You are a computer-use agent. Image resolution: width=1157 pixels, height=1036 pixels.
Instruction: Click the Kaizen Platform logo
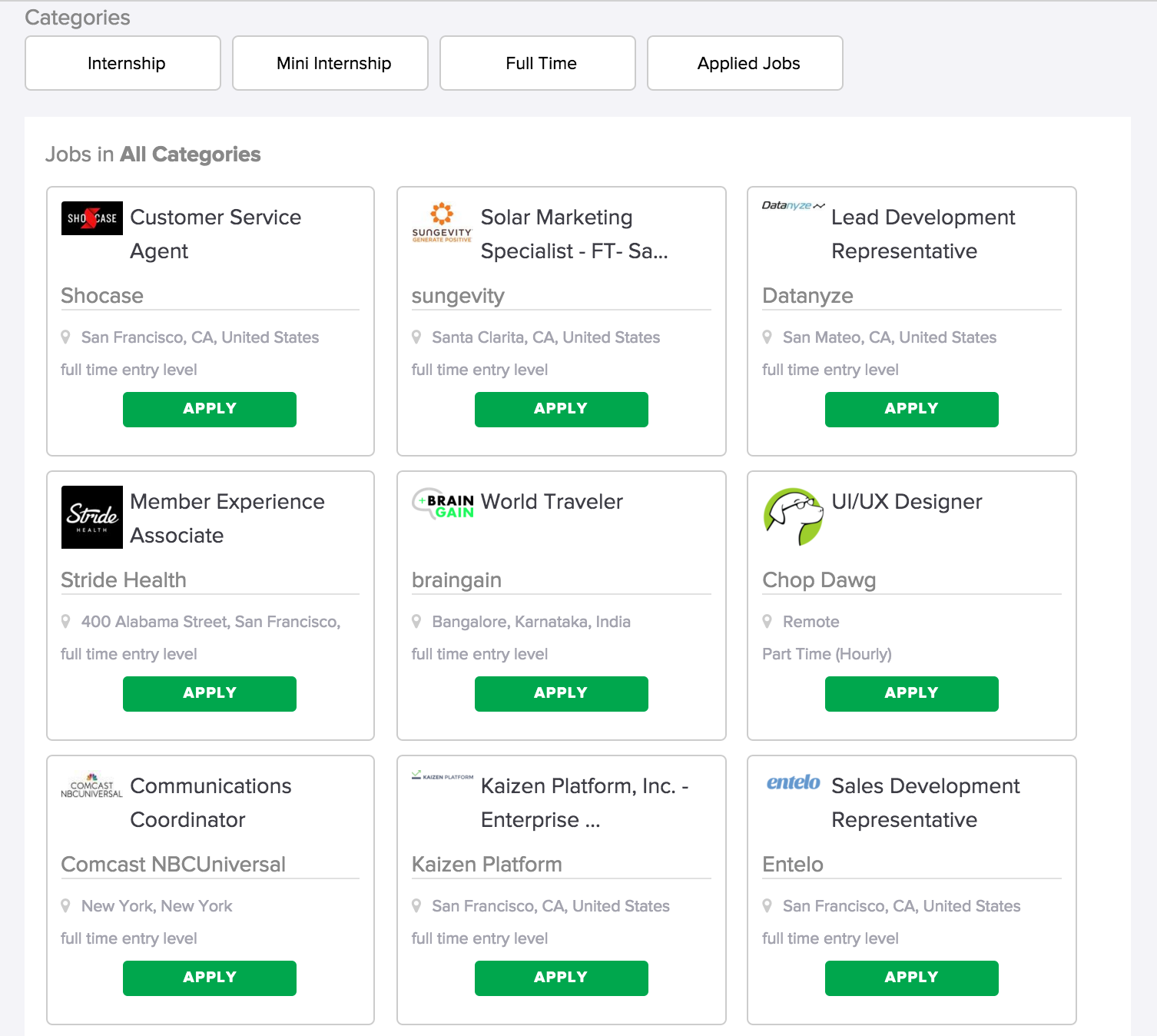tap(443, 775)
